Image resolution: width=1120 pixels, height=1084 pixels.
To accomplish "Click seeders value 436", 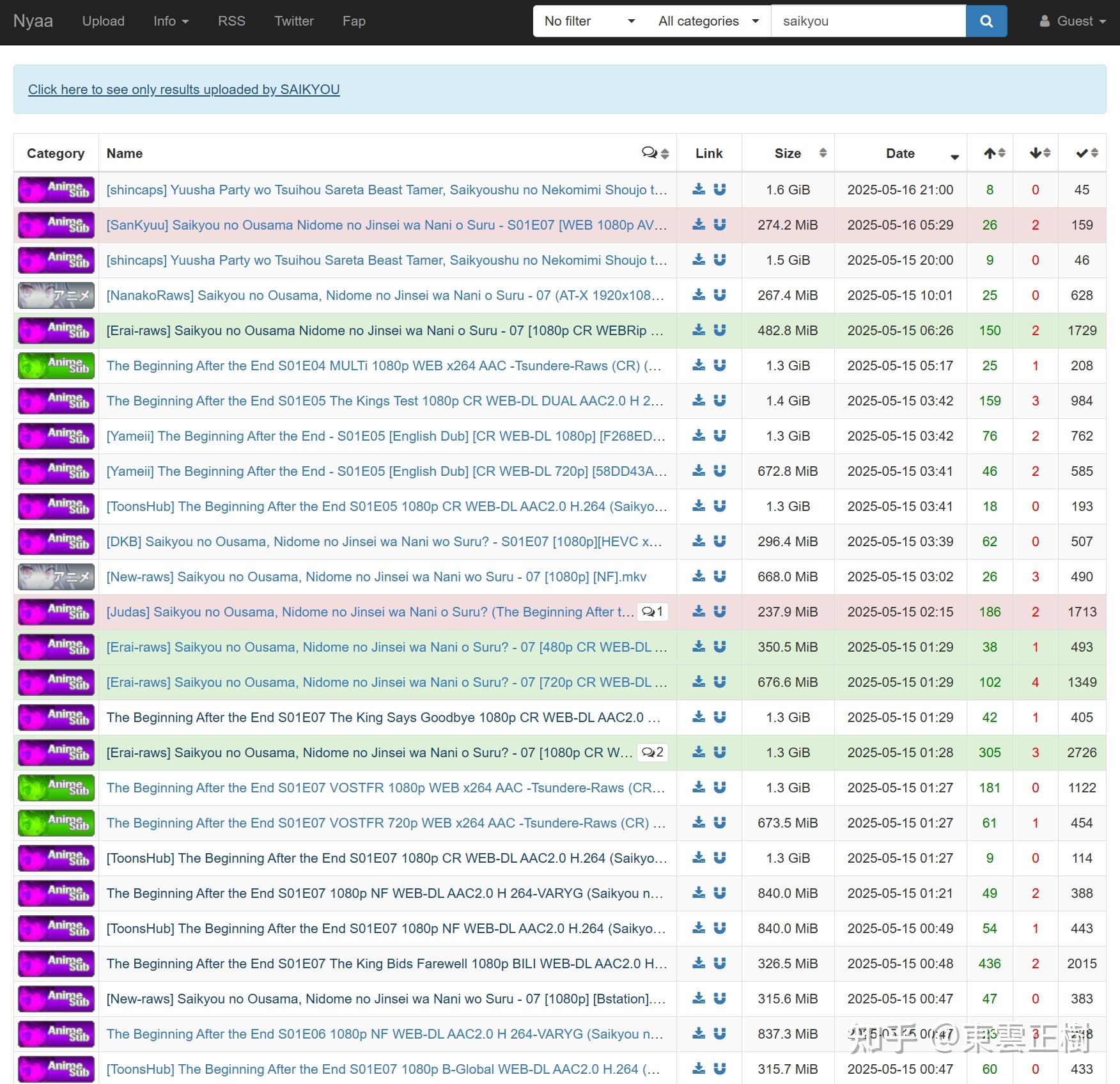I will coord(990,964).
